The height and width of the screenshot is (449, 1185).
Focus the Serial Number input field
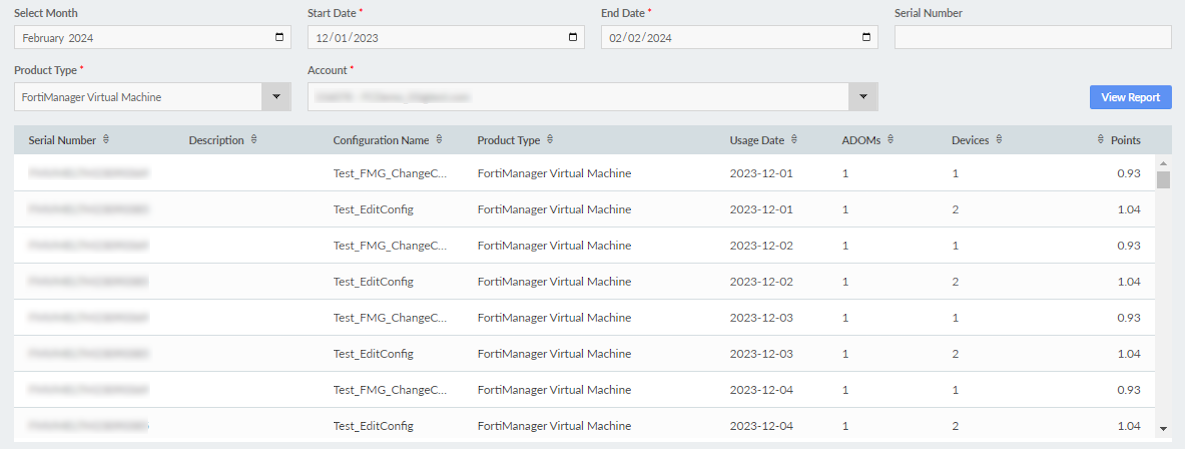point(1032,38)
